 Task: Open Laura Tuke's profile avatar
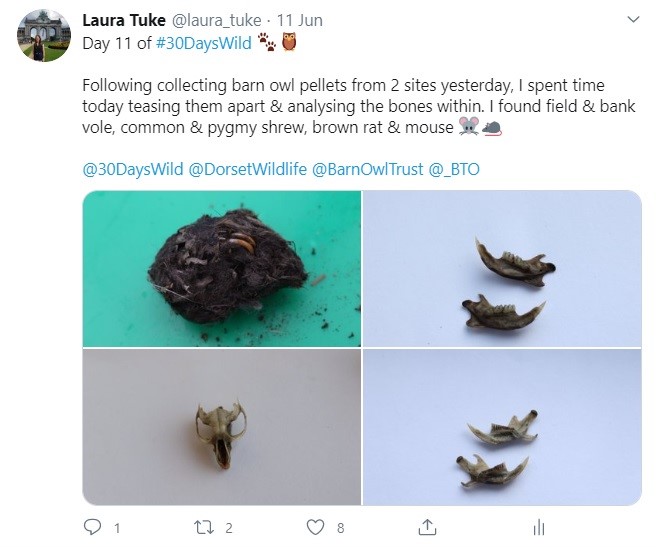tap(43, 36)
